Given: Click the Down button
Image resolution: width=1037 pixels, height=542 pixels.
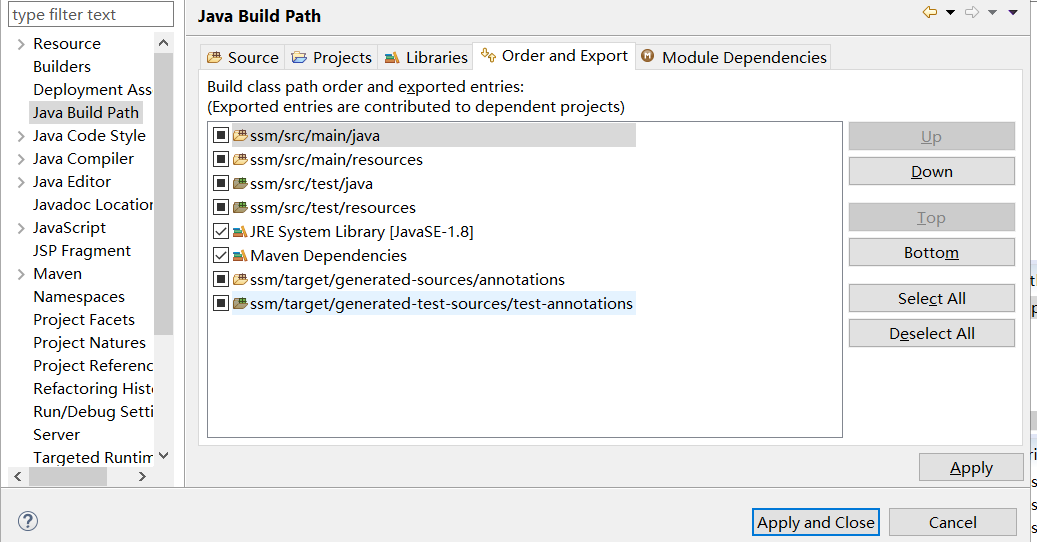Looking at the screenshot, I should [x=931, y=171].
